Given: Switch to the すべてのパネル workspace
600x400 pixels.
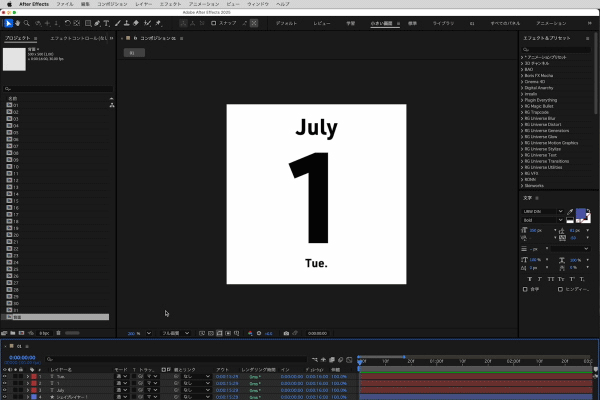Looking at the screenshot, I should [505, 23].
